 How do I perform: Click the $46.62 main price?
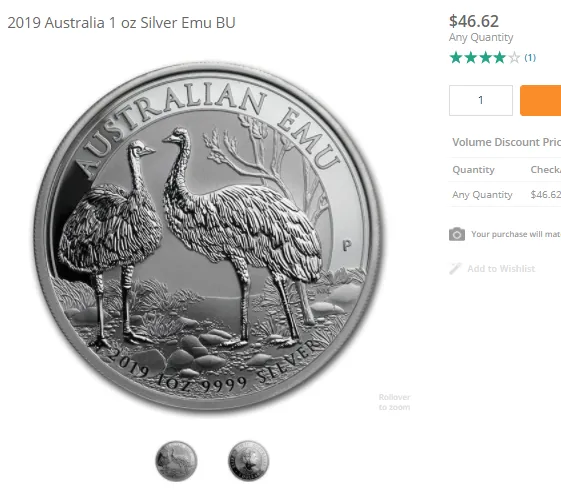[474, 21]
